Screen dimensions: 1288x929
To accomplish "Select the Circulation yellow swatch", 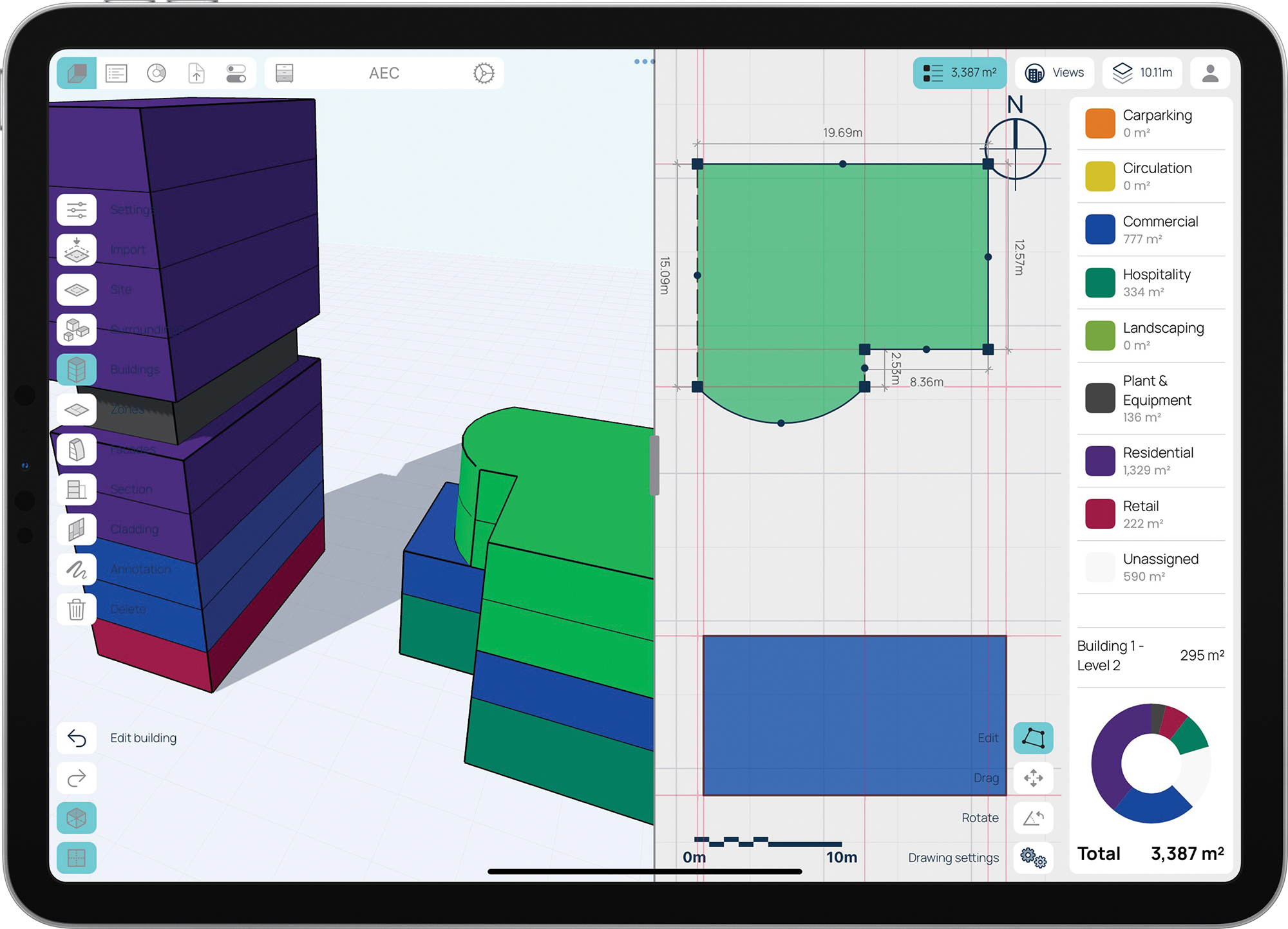I will coord(1100,176).
